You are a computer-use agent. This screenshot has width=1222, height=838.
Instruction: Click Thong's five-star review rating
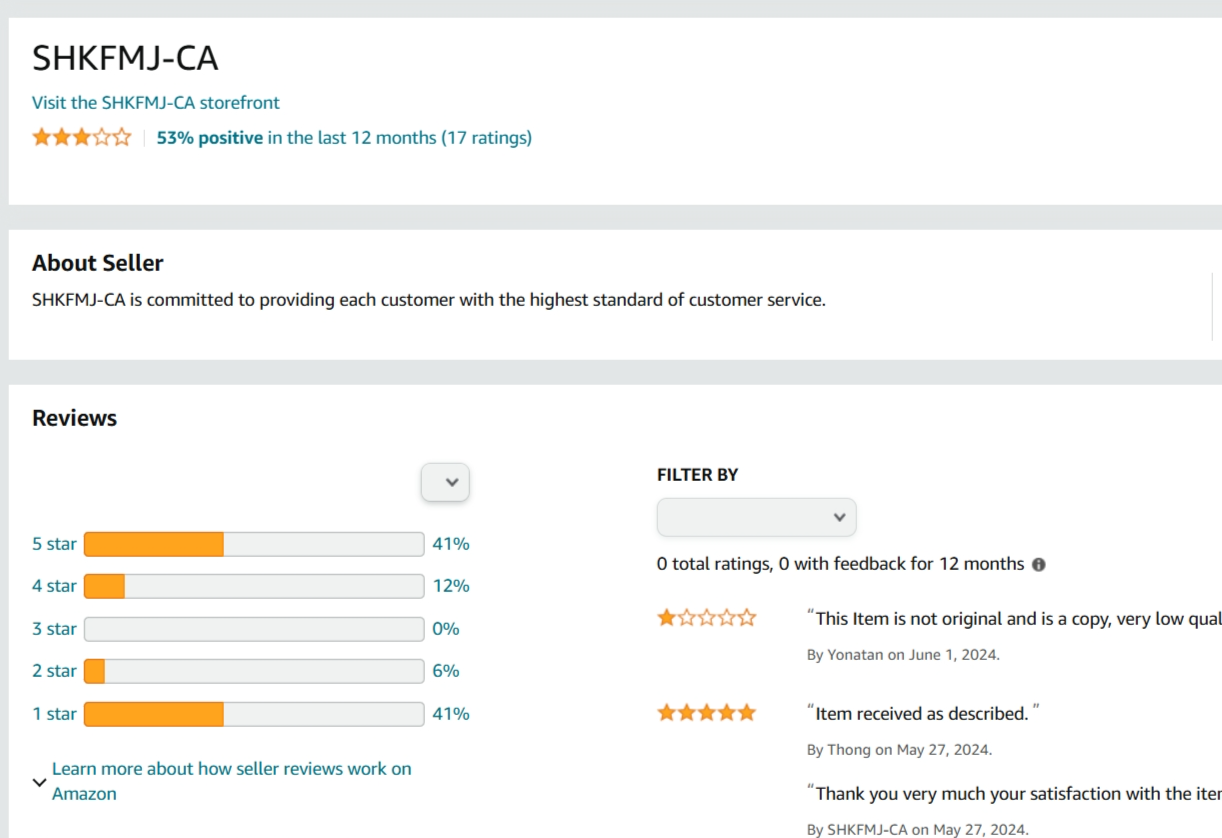(x=706, y=713)
